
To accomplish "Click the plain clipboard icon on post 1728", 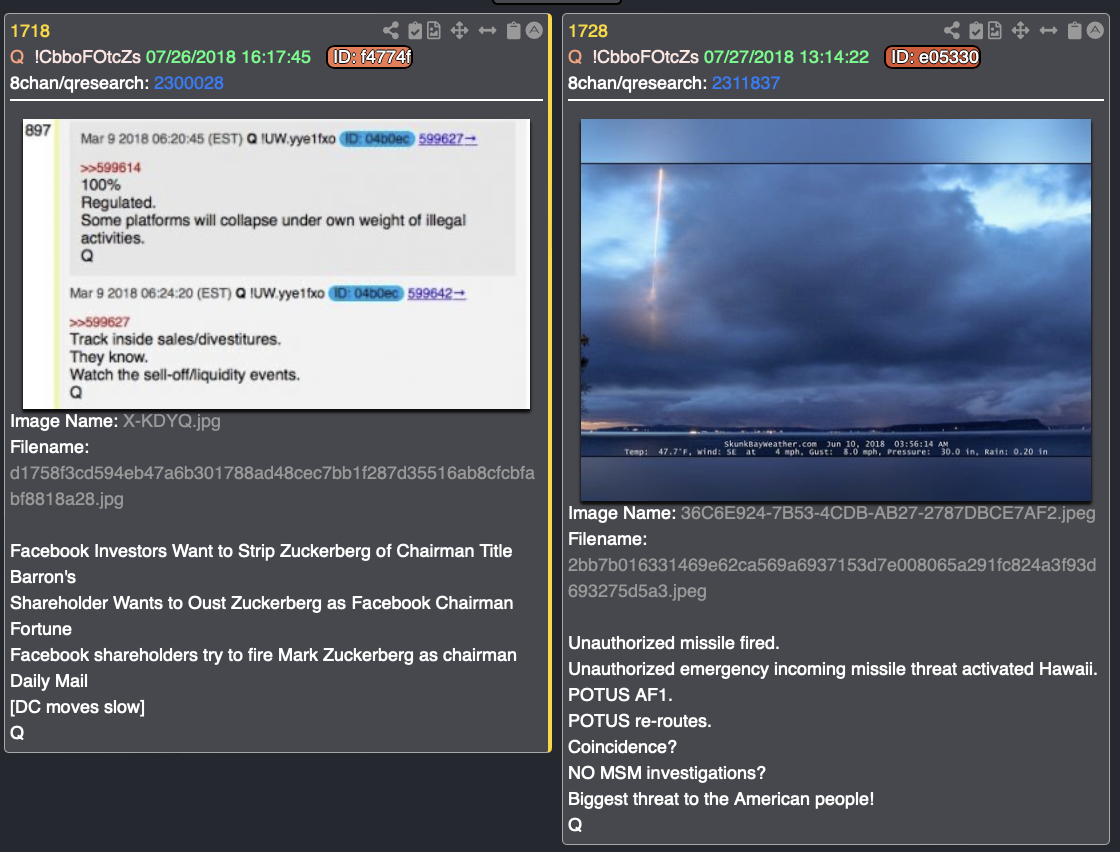I will click(x=1074, y=30).
